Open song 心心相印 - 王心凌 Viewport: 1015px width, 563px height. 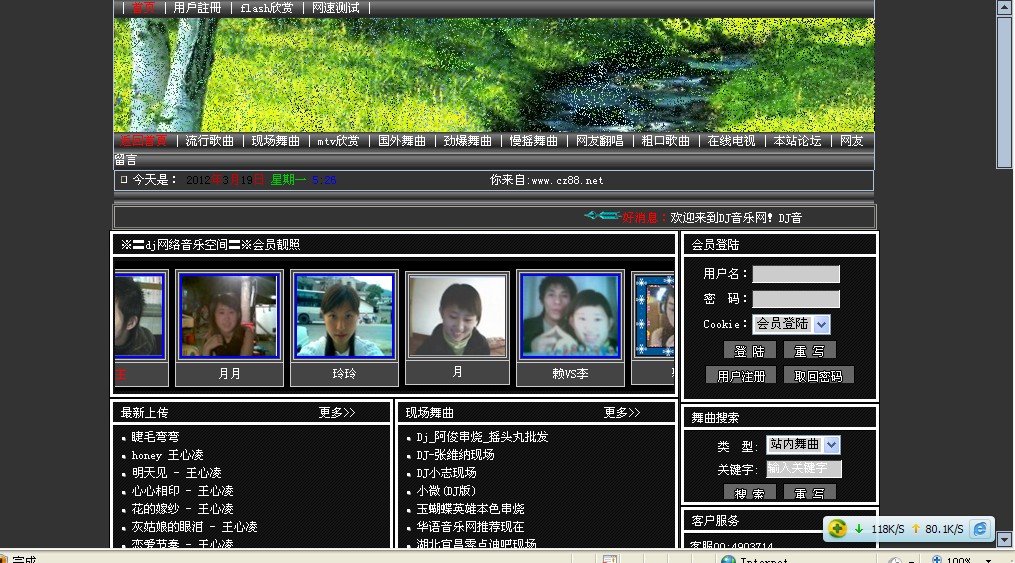[182, 491]
